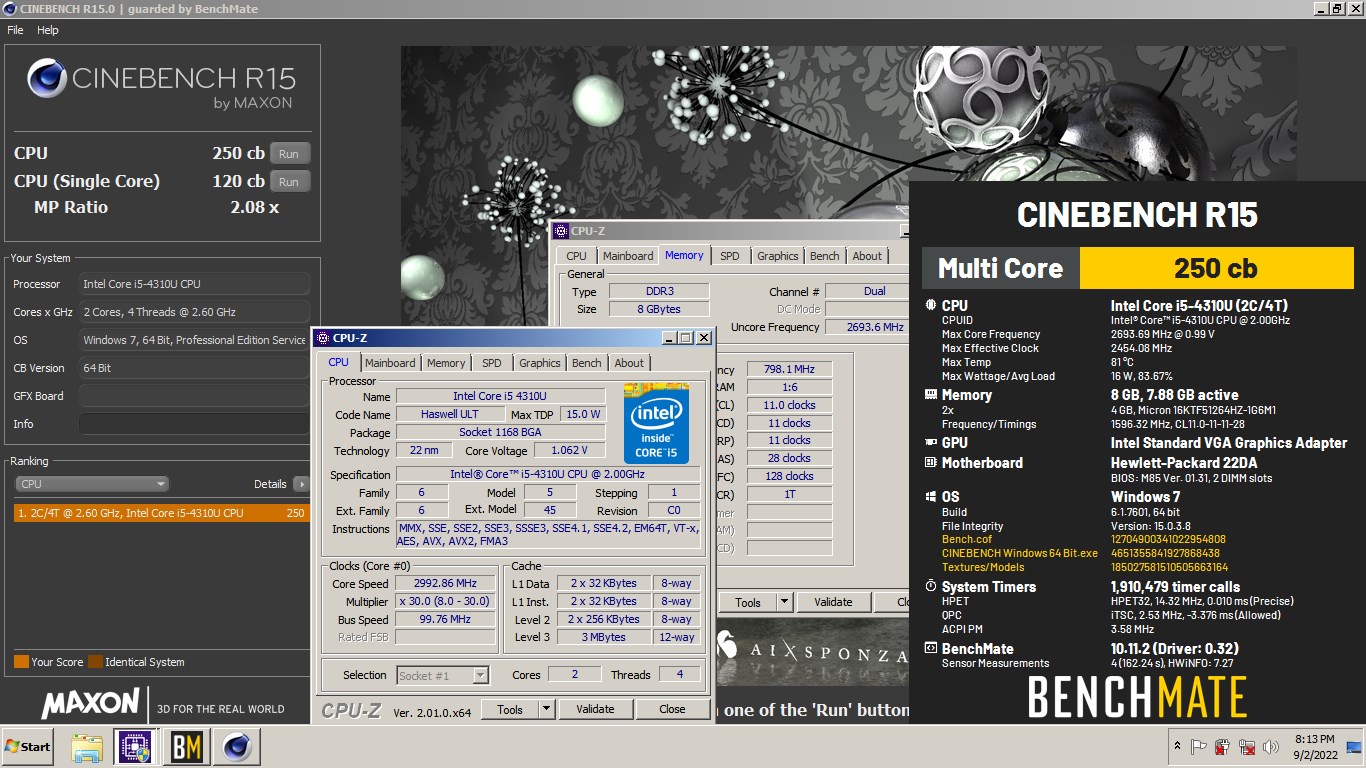Viewport: 1366px width, 768px height.
Task: Switch to CPU-Z via its taskbar chip icon
Action: [135, 746]
